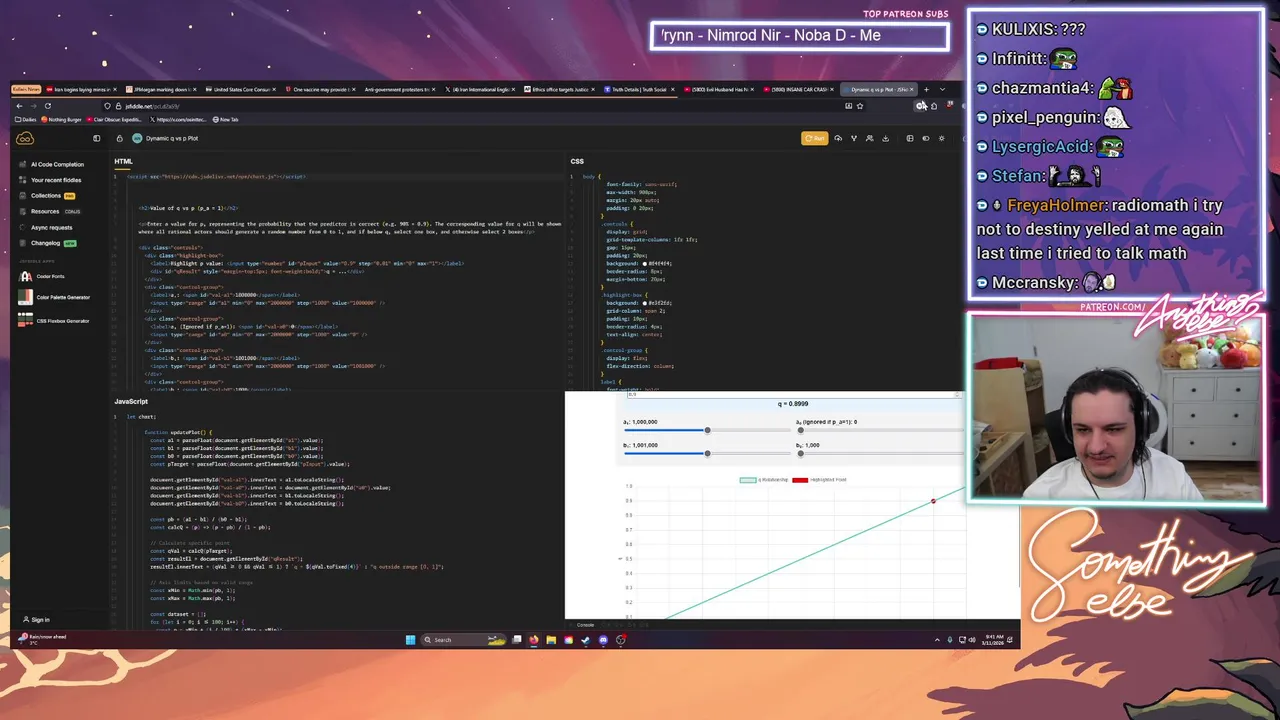The image size is (1280, 720).
Task: Open Changelog in the sidebar
Action: click(x=45, y=243)
